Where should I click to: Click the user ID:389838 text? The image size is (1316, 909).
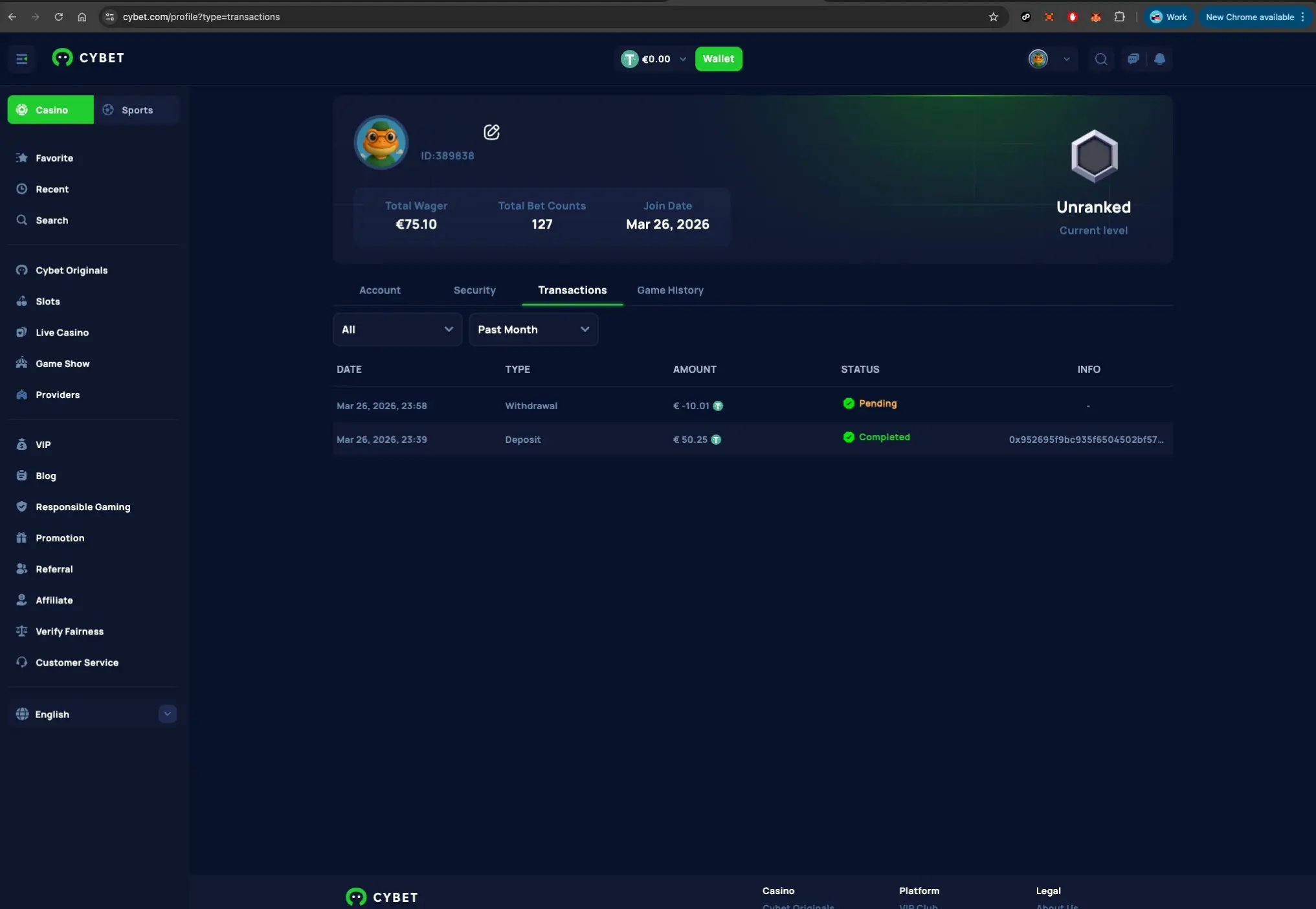point(447,155)
